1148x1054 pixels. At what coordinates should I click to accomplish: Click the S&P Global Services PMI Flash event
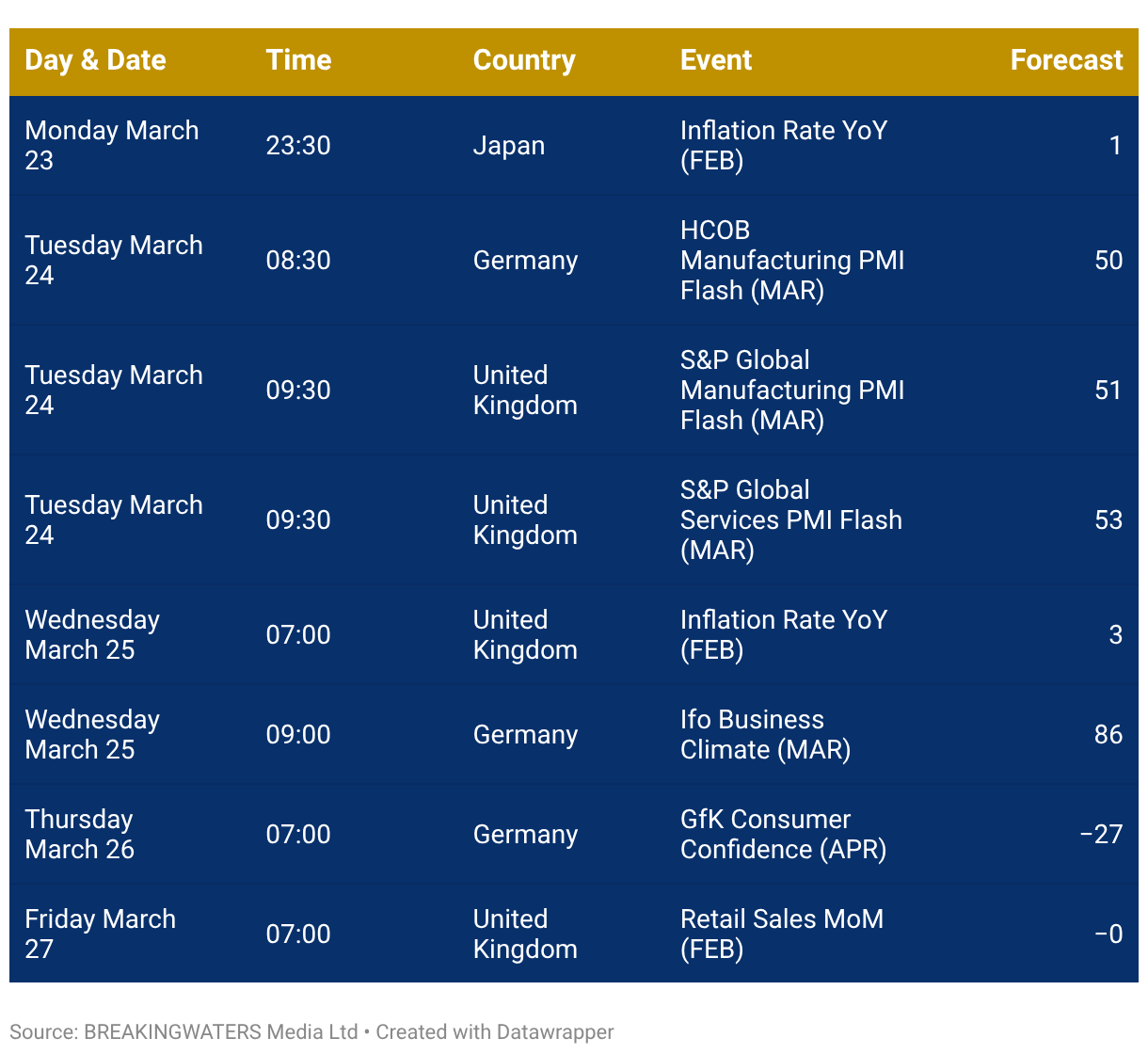(790, 519)
